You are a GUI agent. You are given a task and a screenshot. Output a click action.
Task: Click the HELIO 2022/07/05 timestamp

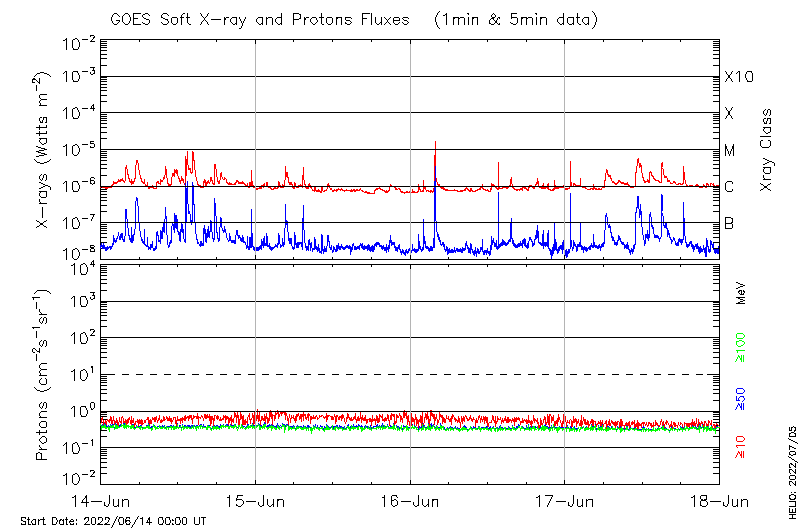pyautogui.click(x=790, y=470)
